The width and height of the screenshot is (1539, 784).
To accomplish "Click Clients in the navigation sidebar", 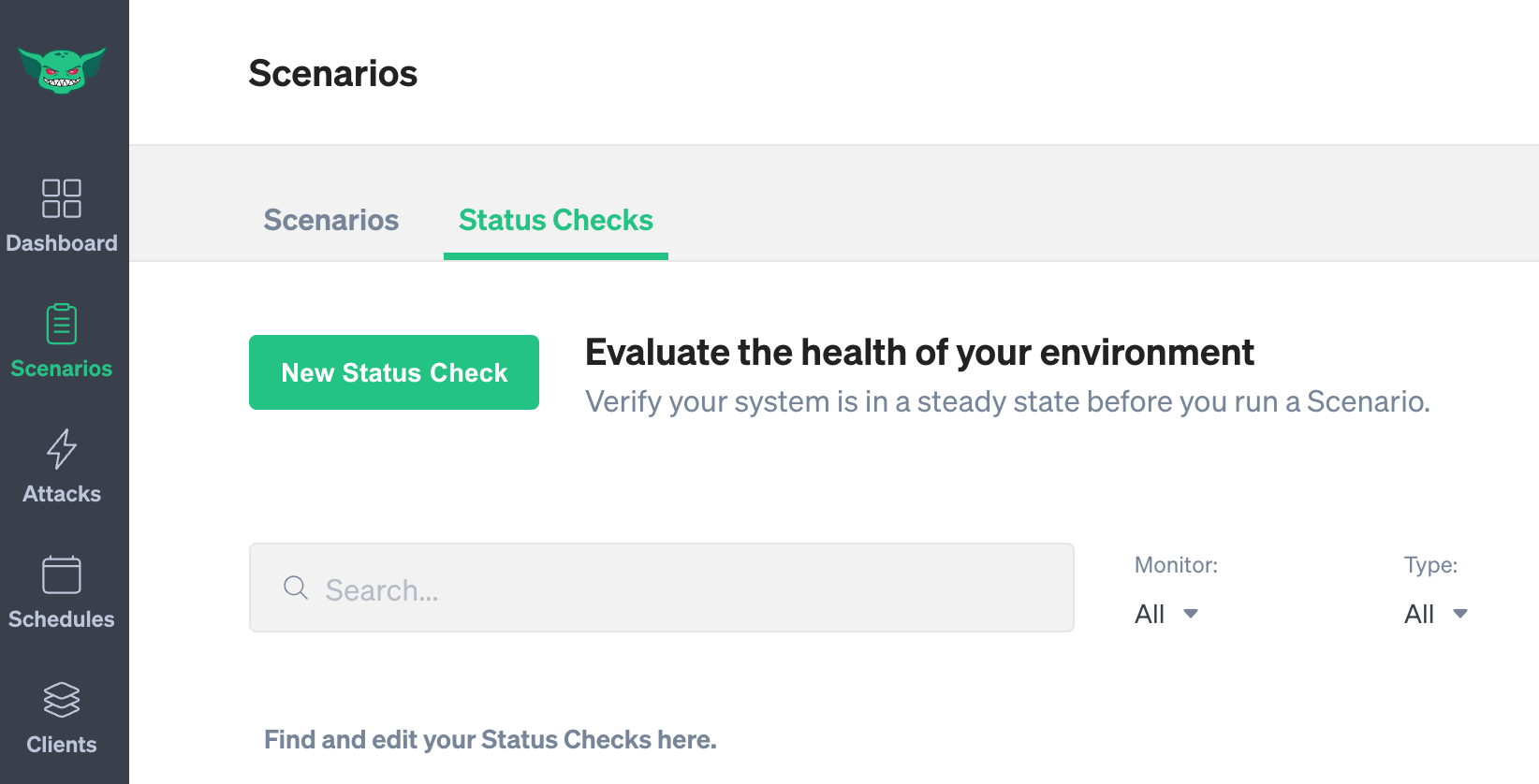I will pos(62,744).
